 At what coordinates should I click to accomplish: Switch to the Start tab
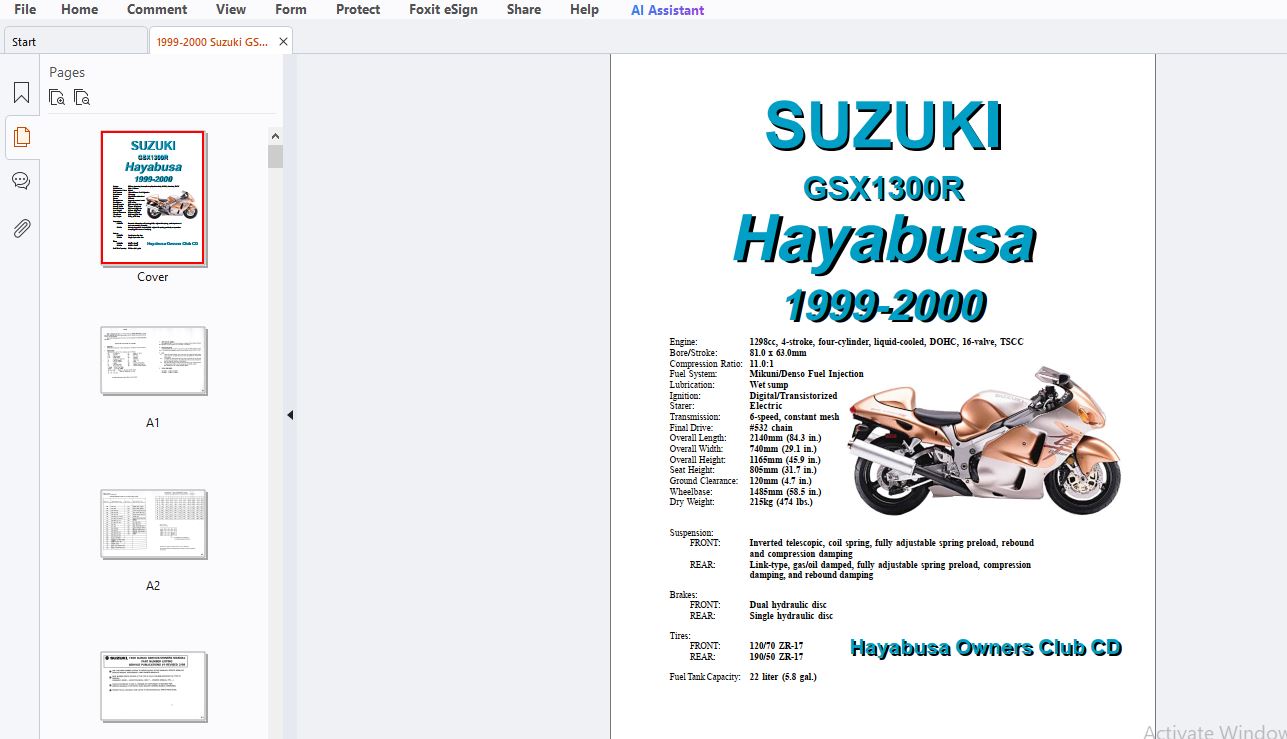76,41
